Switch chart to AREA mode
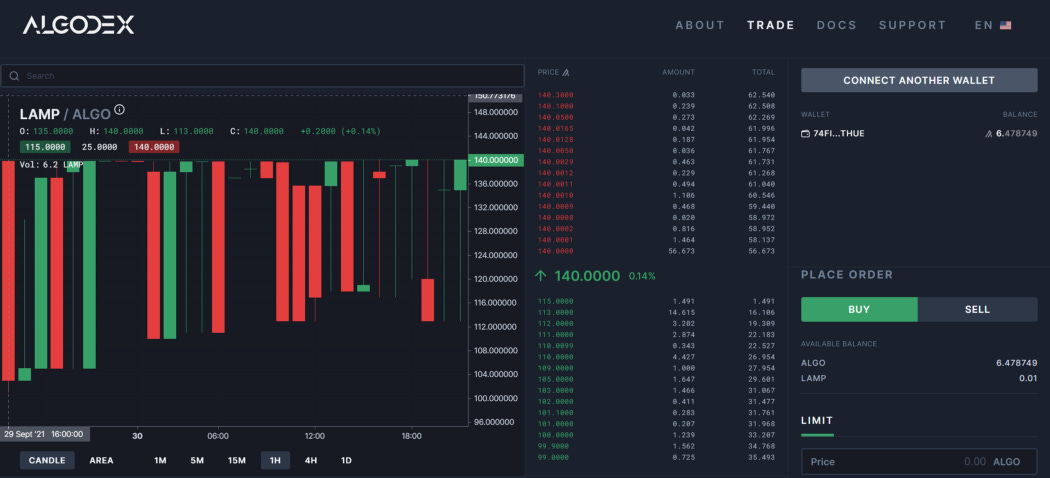Image resolution: width=1050 pixels, height=478 pixels. pyautogui.click(x=101, y=461)
